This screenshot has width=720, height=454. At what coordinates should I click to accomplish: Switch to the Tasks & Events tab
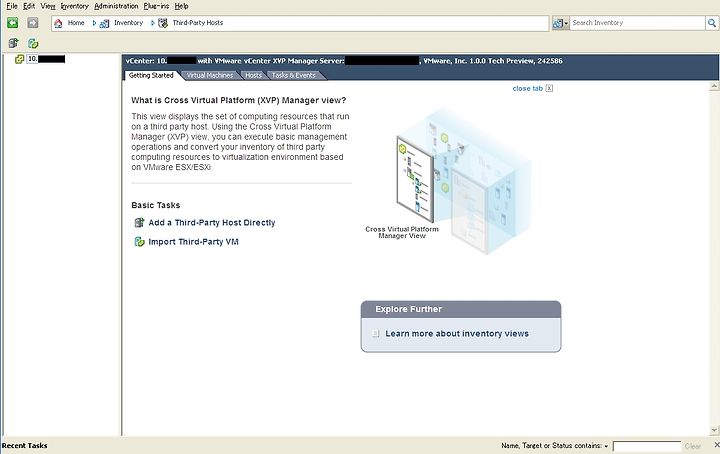(294, 75)
